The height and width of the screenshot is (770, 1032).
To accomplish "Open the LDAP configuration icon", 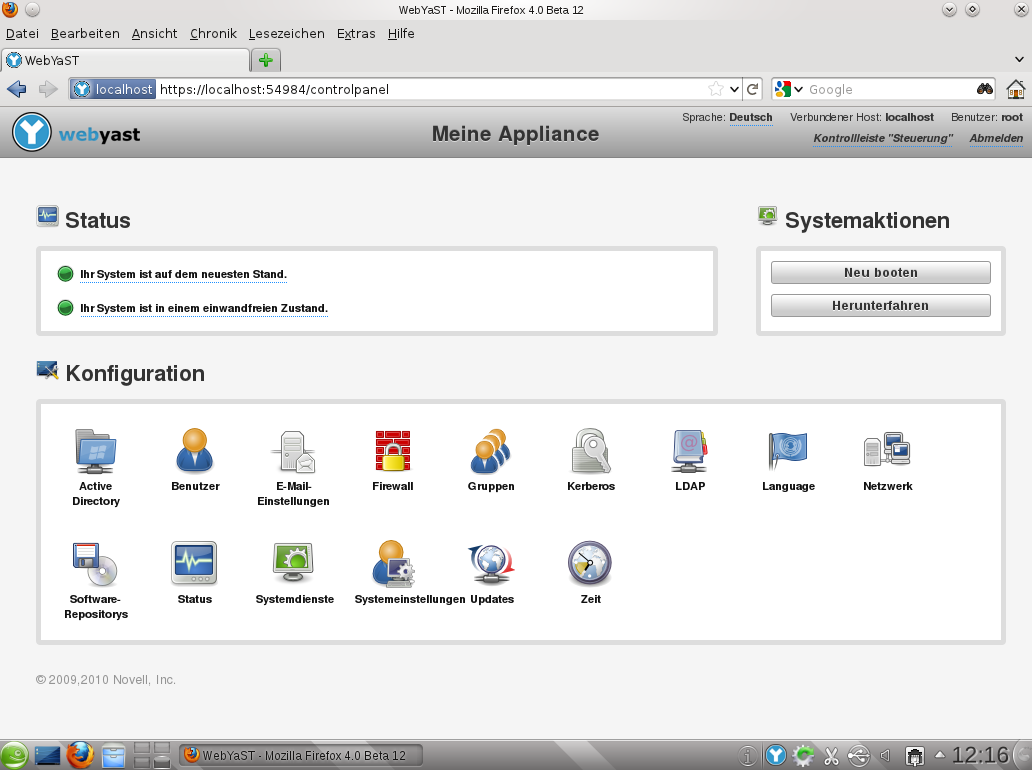I will coord(689,452).
